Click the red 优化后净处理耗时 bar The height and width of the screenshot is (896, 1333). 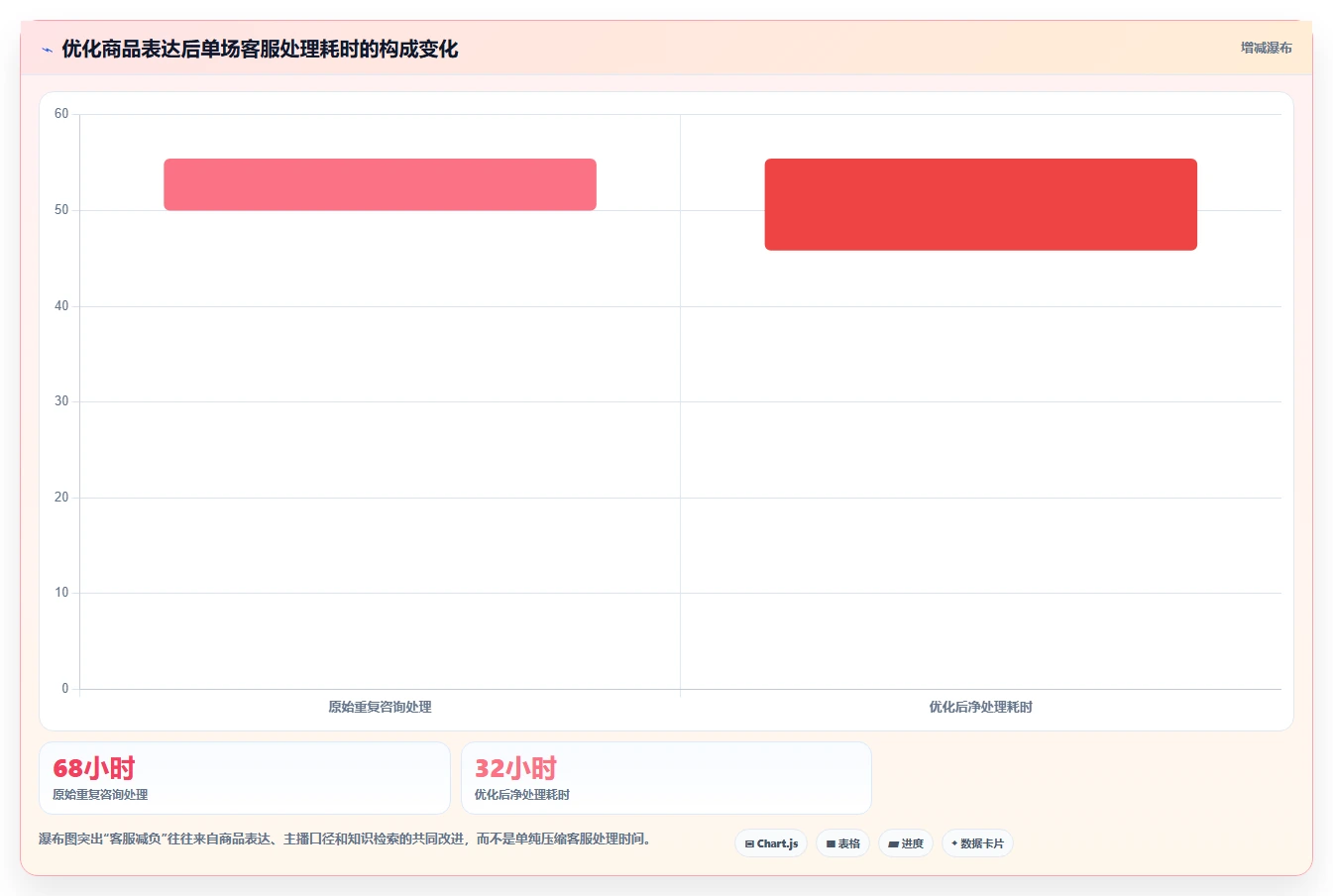980,204
